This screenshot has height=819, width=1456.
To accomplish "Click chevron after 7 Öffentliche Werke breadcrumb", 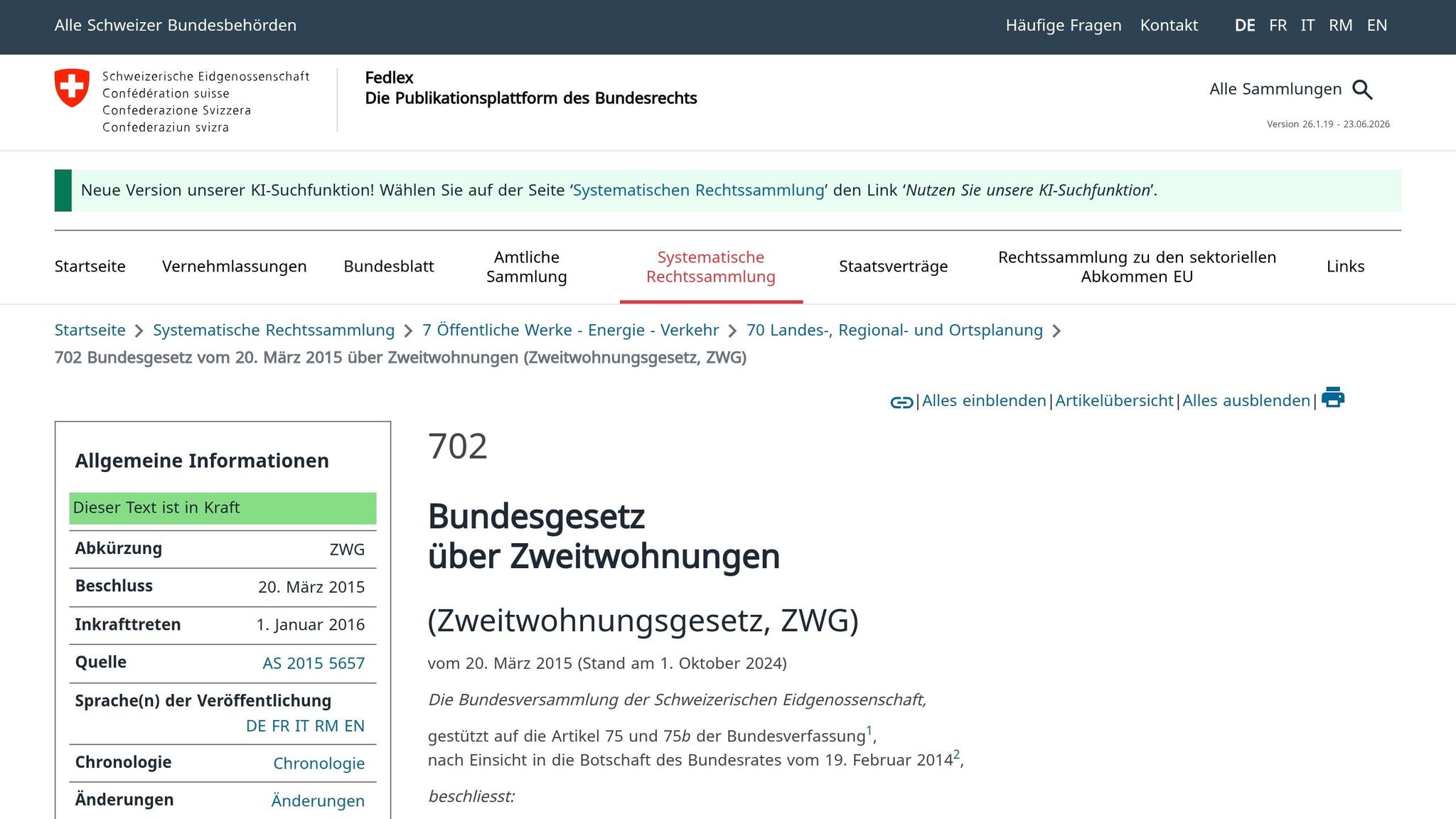I will coord(732,331).
